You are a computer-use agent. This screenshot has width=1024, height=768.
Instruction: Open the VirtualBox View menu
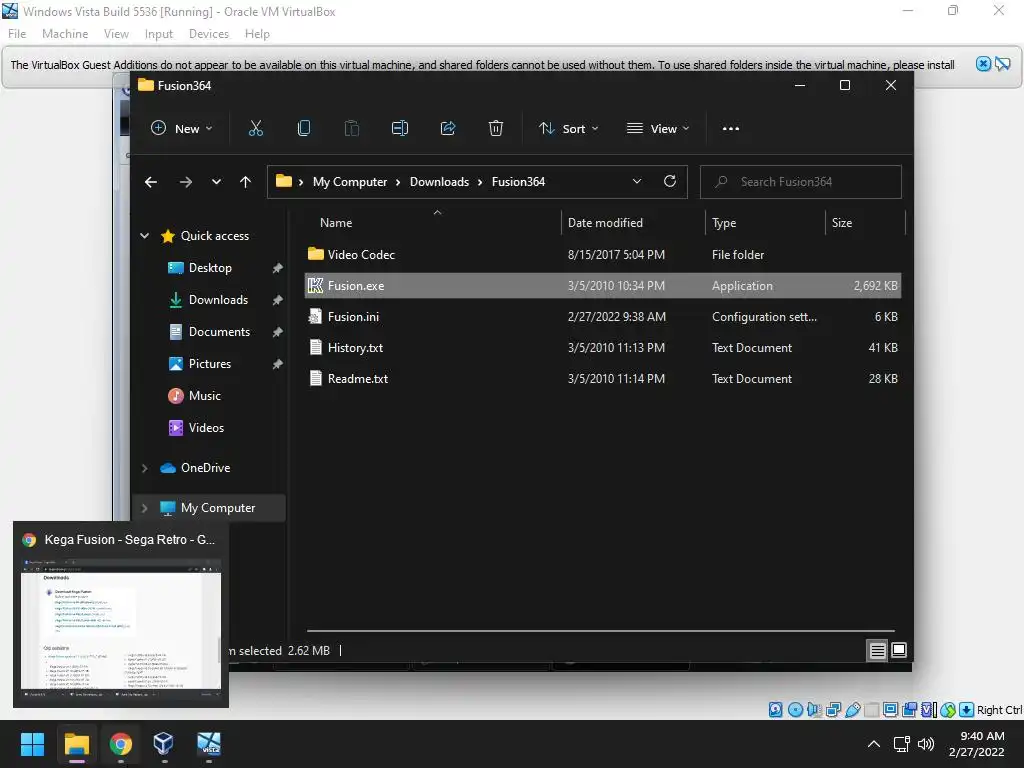116,34
